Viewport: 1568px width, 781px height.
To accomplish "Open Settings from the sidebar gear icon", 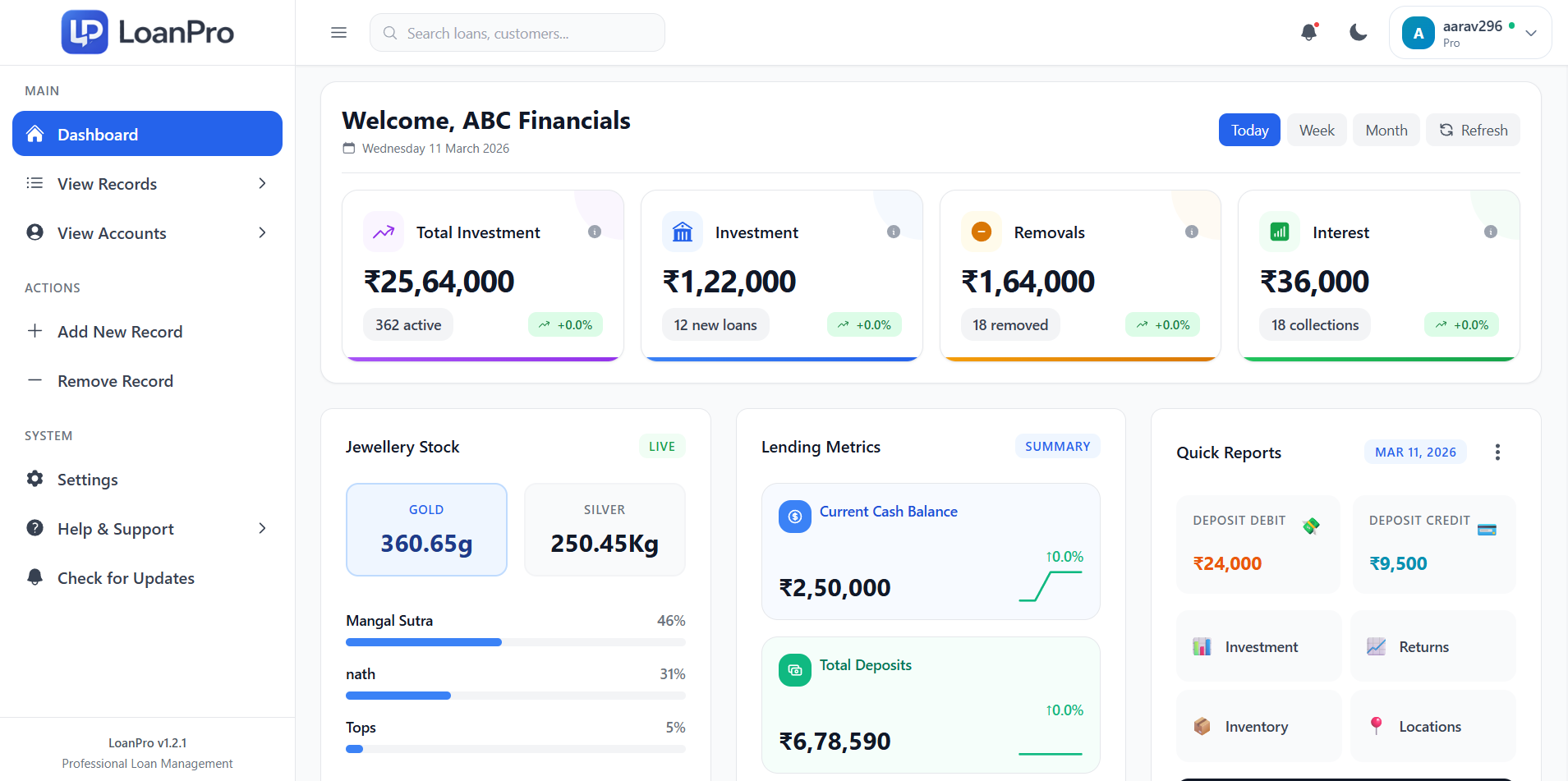I will click(x=34, y=479).
